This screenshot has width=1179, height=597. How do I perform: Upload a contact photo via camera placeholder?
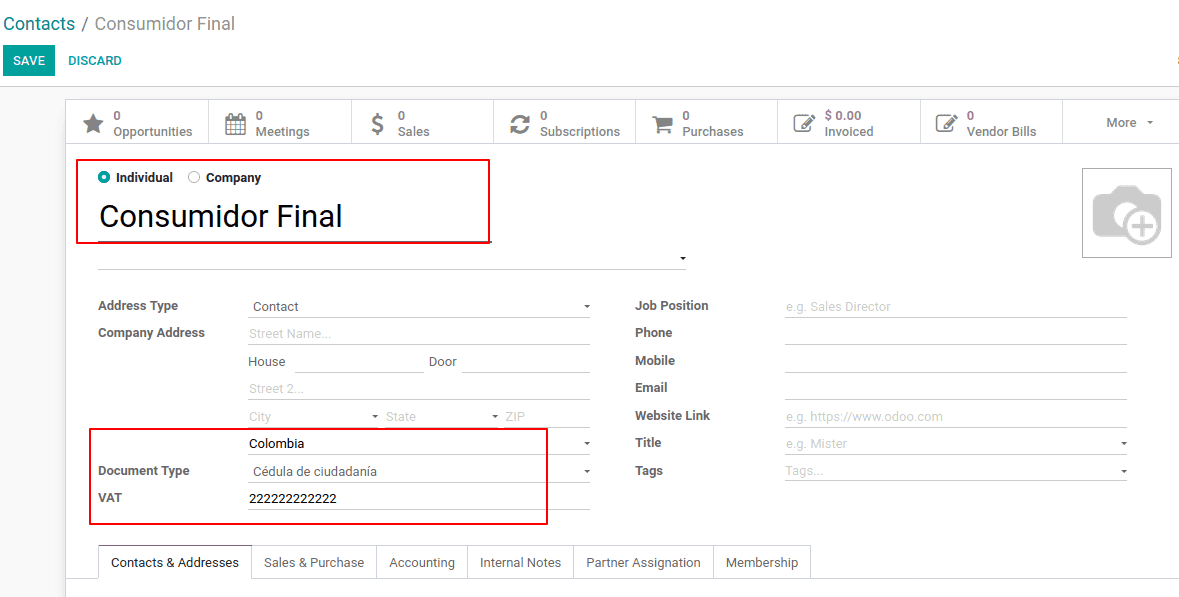pos(1126,213)
